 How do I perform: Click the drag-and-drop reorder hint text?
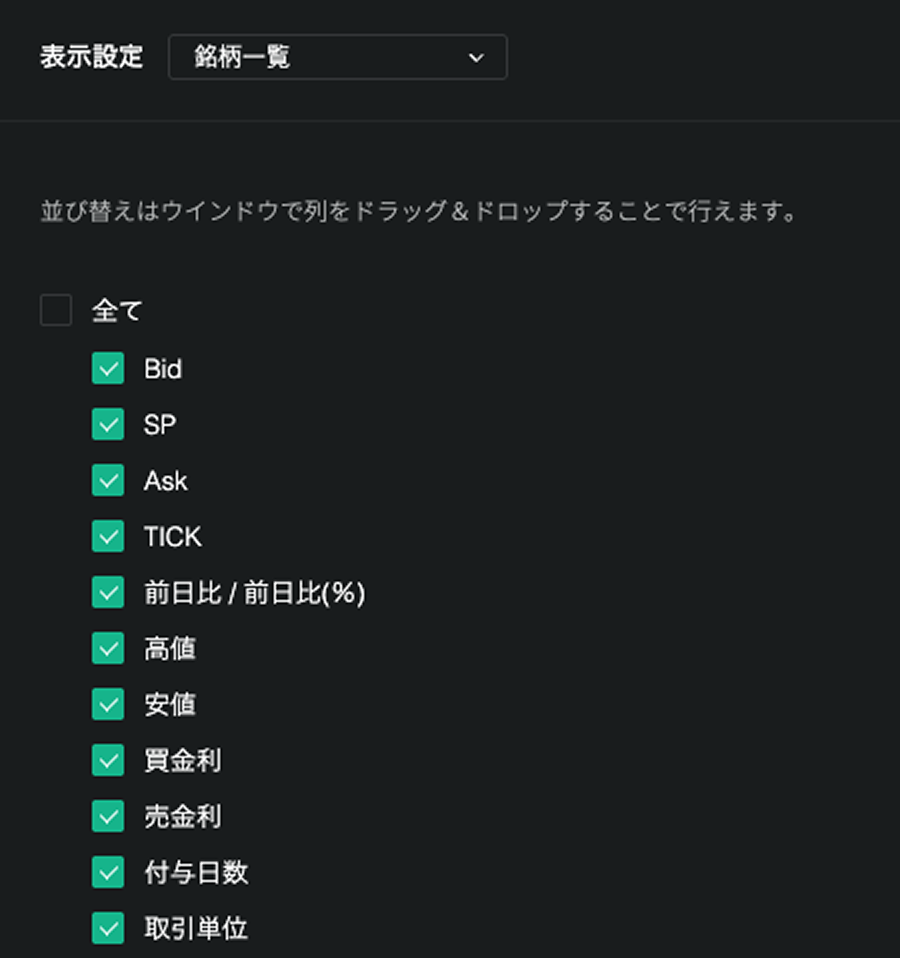coord(418,213)
